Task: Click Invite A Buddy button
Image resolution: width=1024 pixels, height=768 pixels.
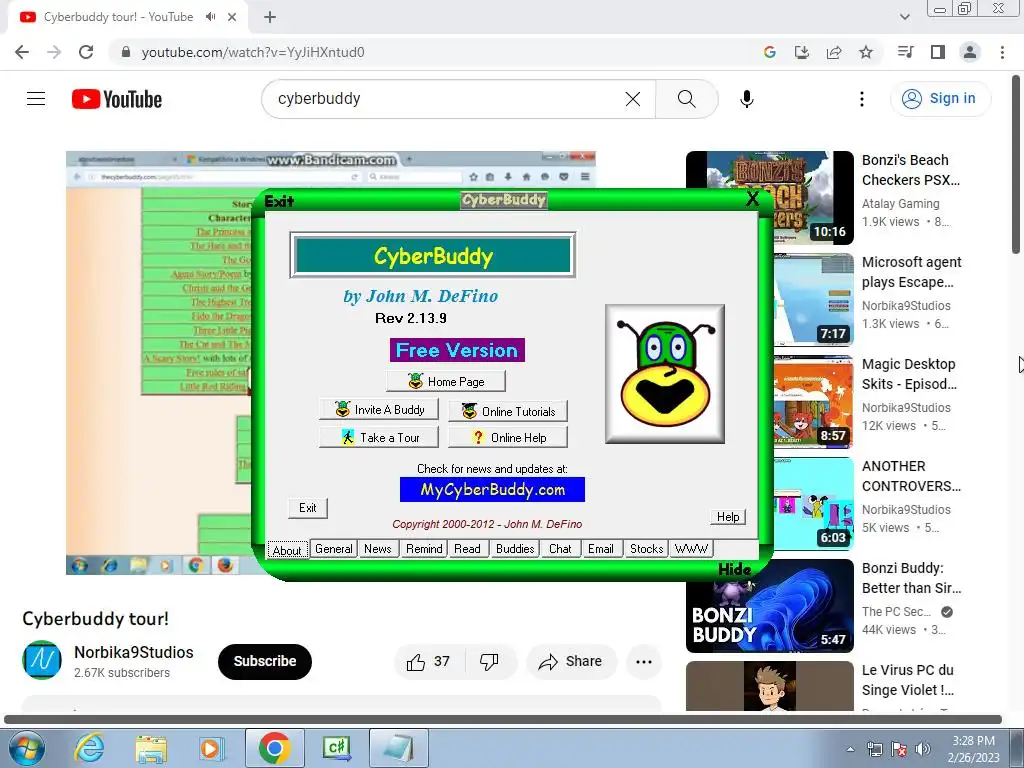Action: pos(379,409)
